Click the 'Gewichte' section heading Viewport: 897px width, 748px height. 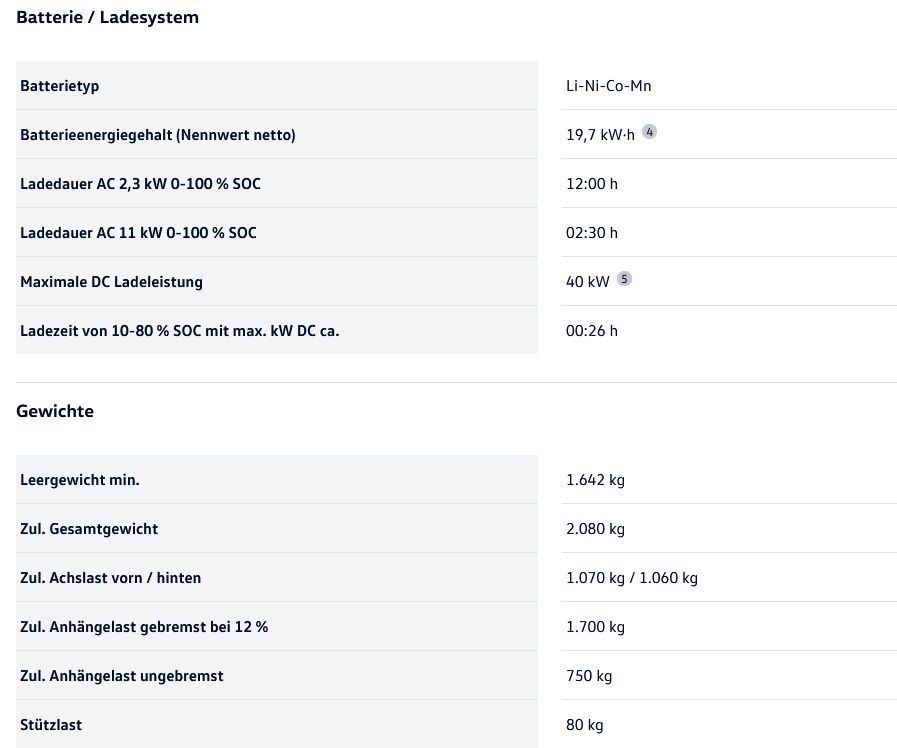[x=55, y=411]
